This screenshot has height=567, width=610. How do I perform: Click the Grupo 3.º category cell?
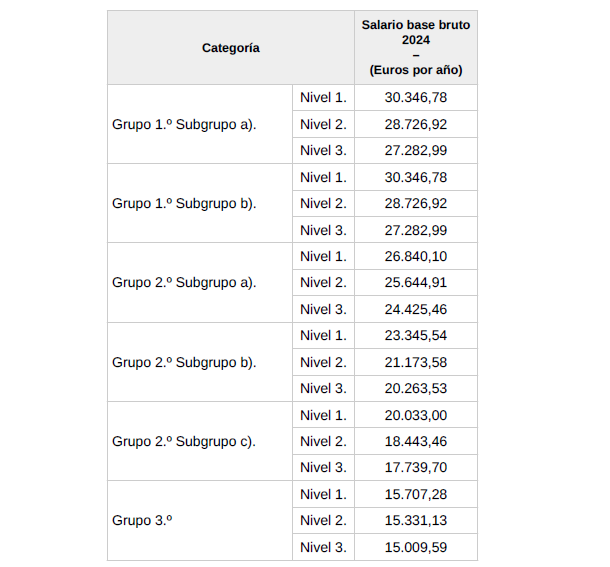click(145, 520)
